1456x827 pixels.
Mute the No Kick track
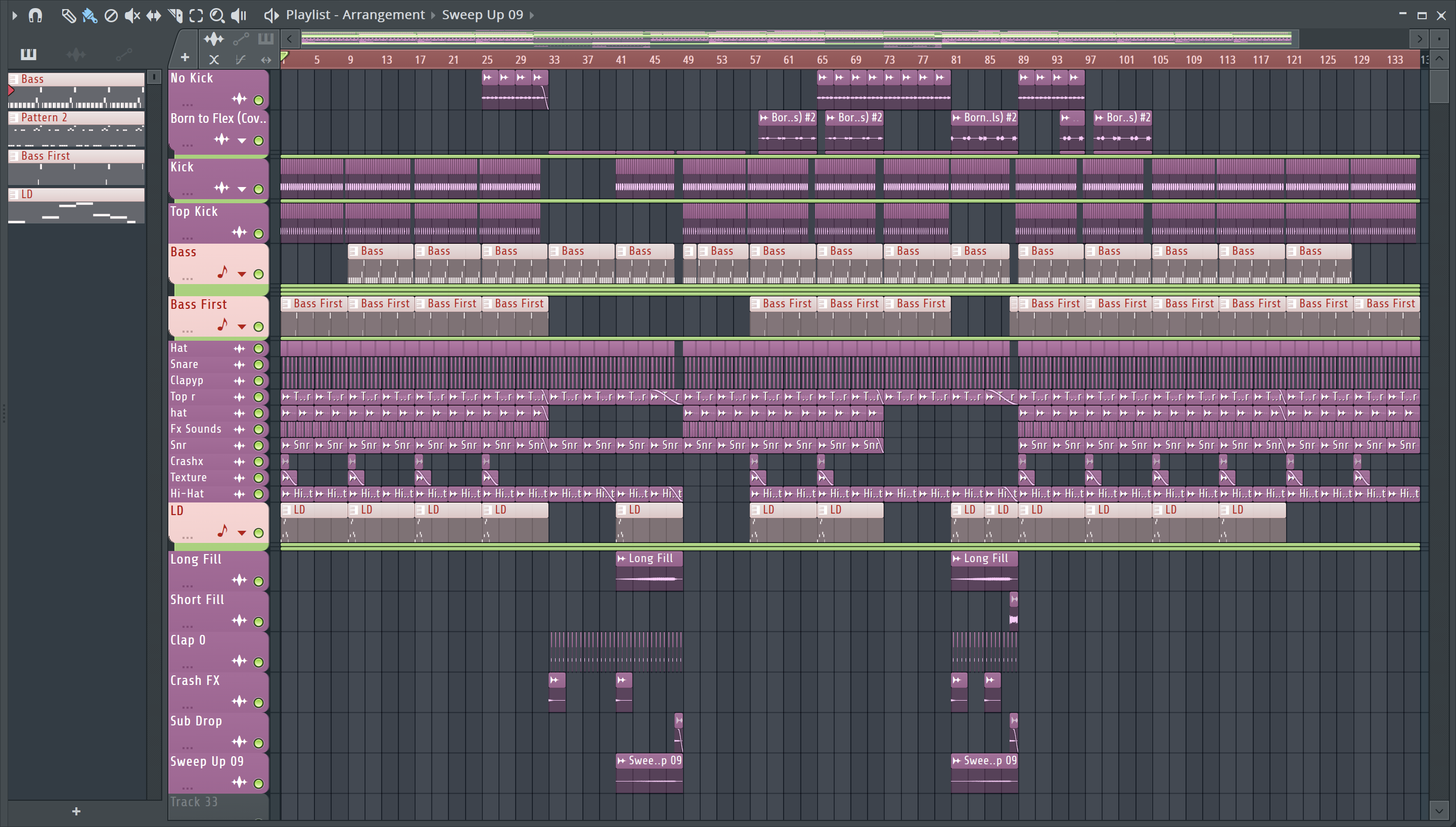[258, 100]
